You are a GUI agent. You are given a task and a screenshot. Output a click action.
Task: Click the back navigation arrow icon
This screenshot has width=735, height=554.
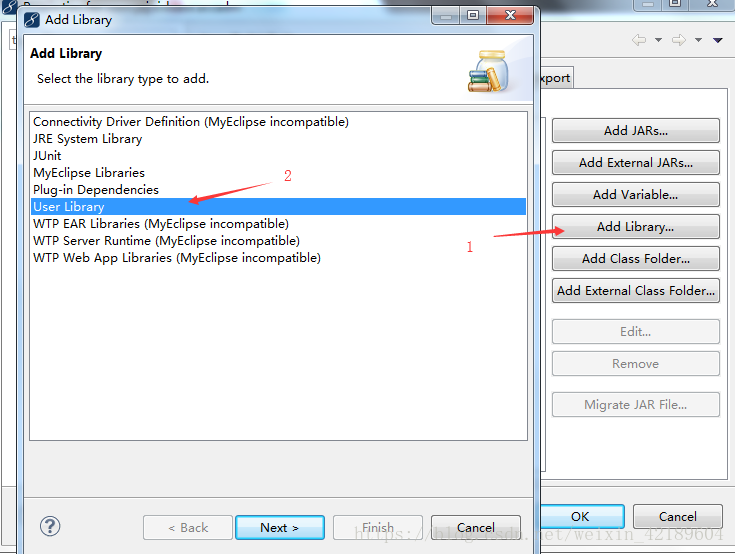coord(639,40)
